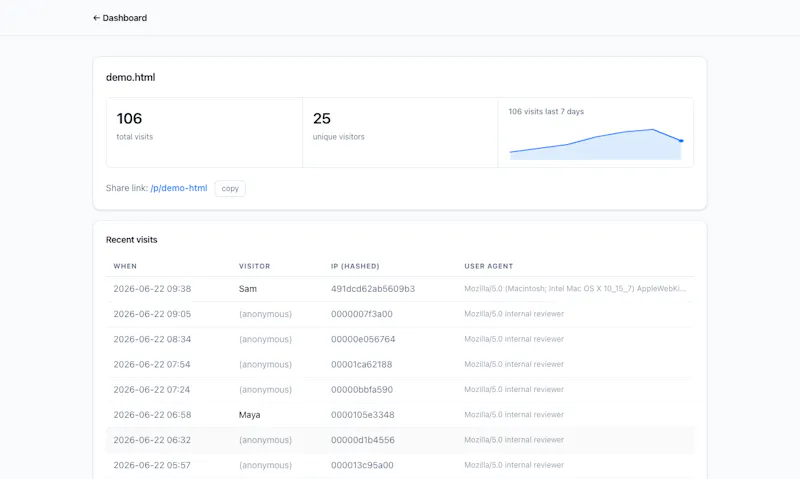This screenshot has width=800, height=479.
Task: Select hashed IP 00001ca62188
Action: tap(362, 364)
